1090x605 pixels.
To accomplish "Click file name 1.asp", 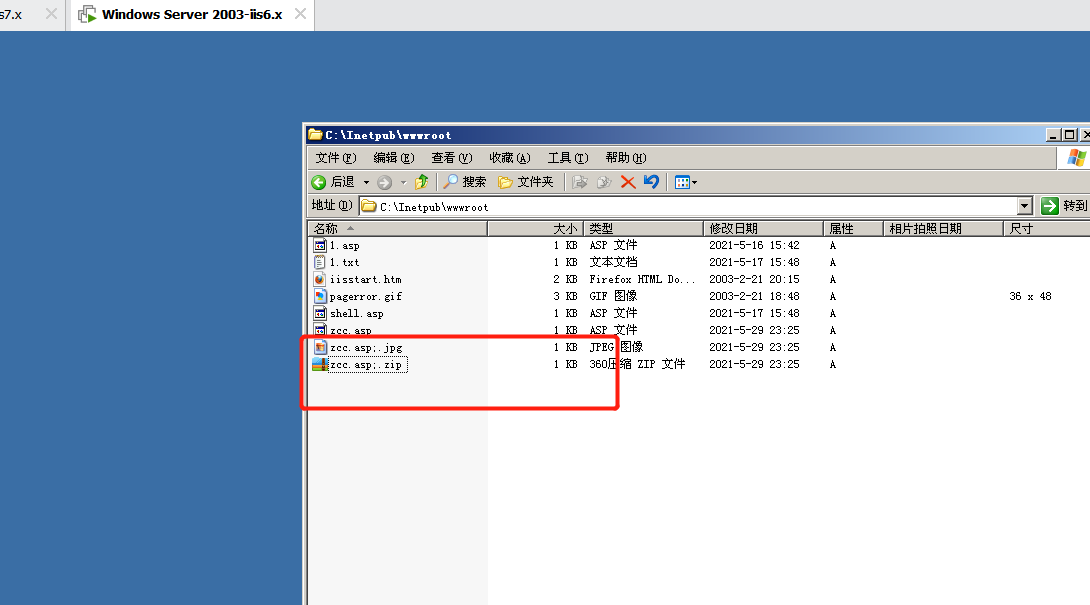I will [345, 245].
